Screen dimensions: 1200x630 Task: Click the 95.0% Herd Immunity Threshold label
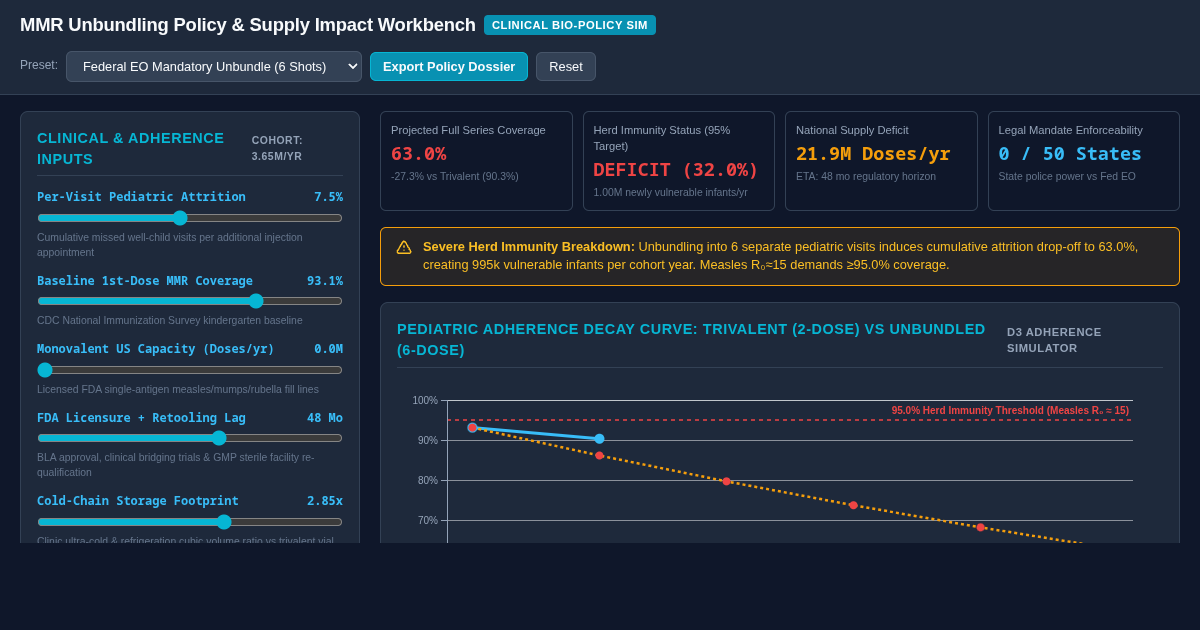click(x=1010, y=411)
